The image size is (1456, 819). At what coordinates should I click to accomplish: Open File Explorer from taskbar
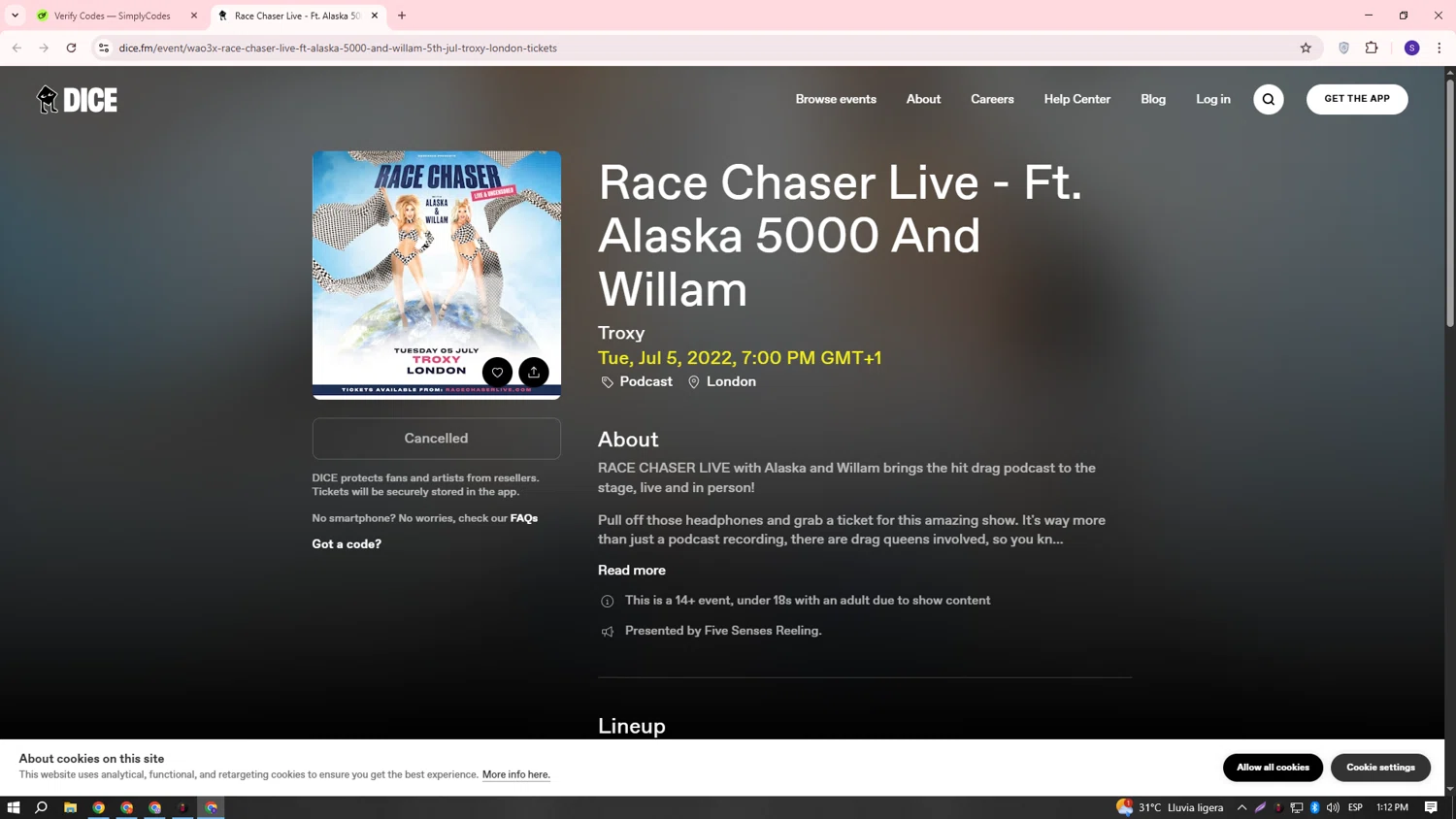(x=71, y=807)
